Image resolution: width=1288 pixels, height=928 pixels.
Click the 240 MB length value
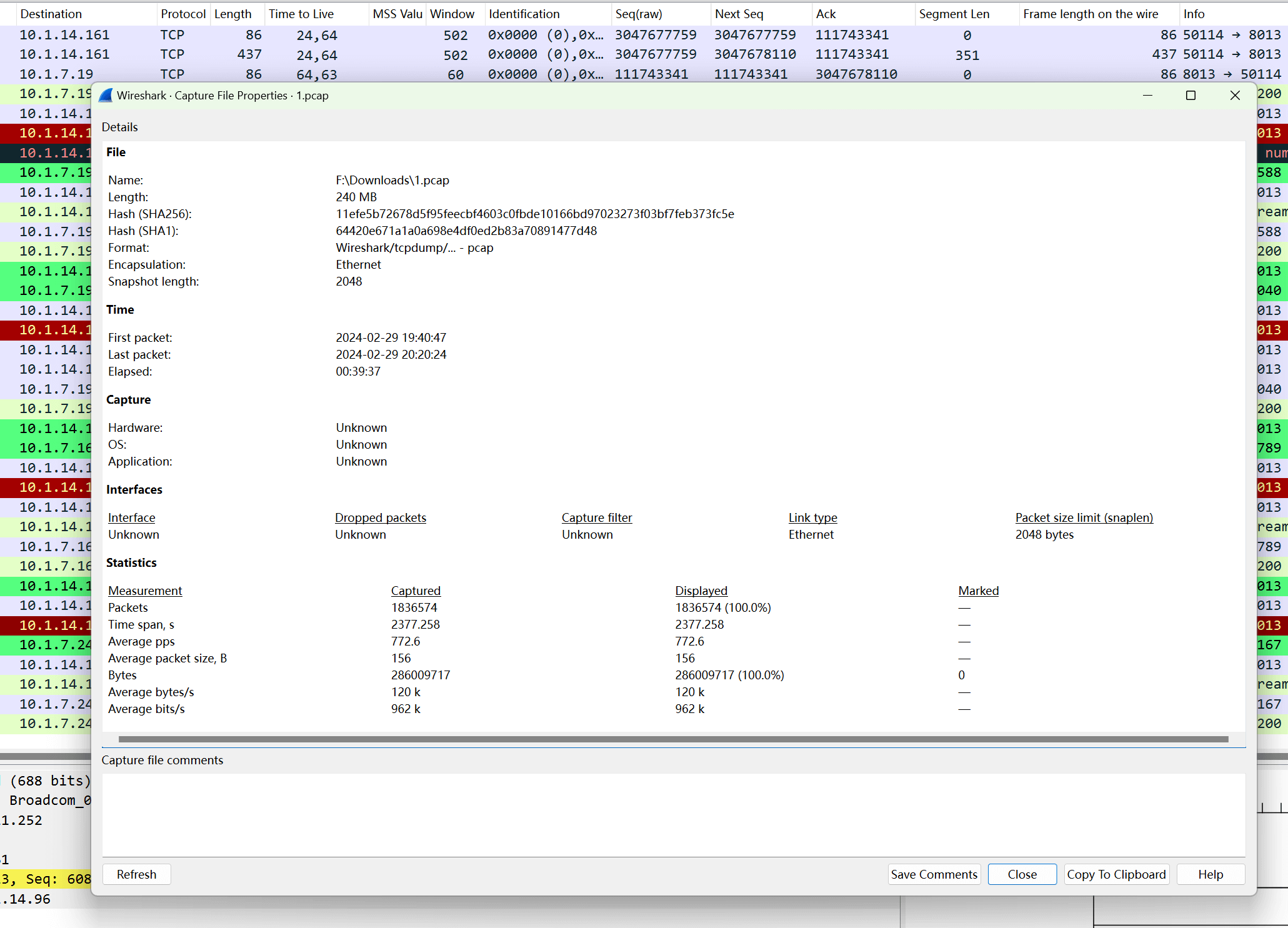(x=356, y=197)
